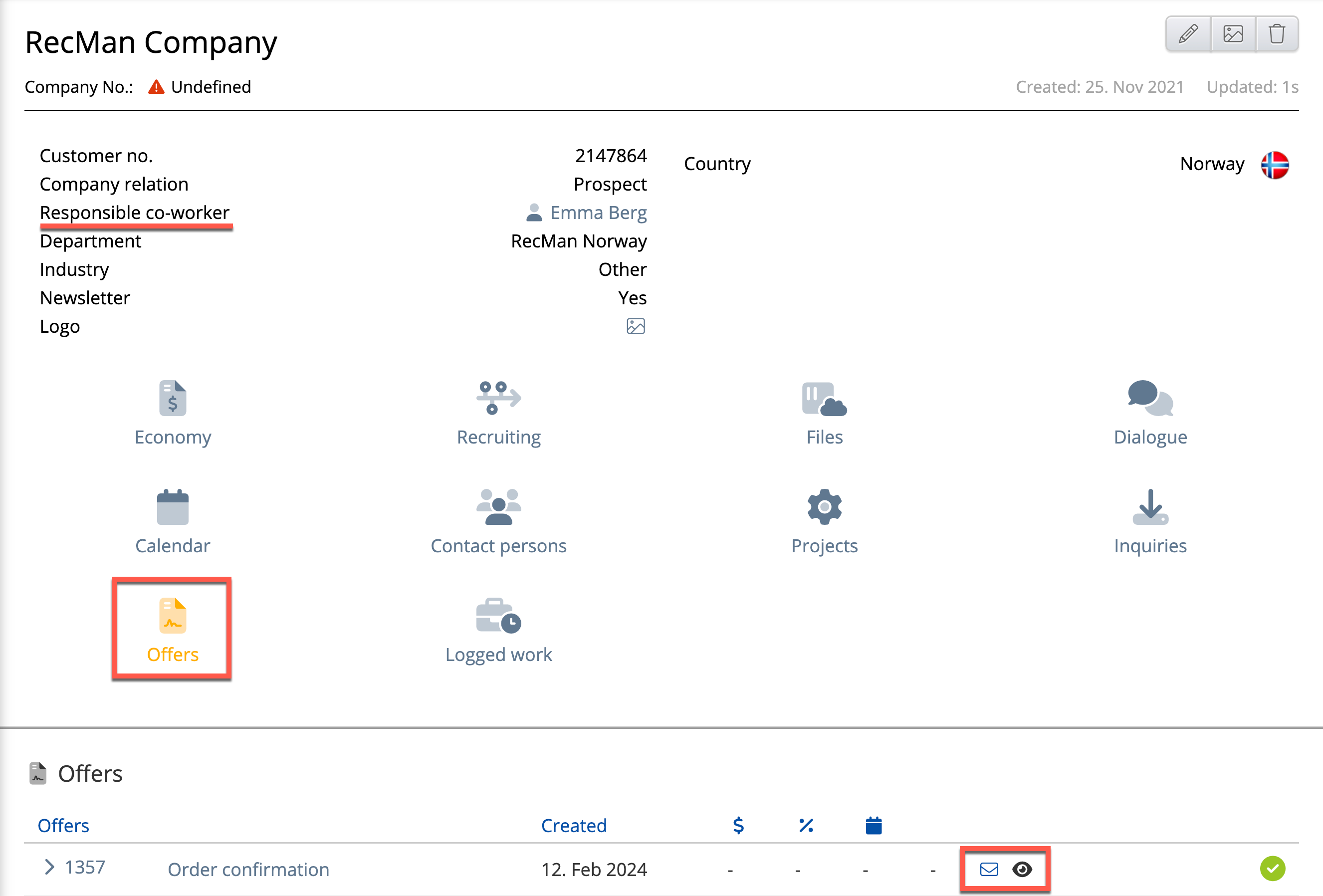Sort by the Created column header

573,826
